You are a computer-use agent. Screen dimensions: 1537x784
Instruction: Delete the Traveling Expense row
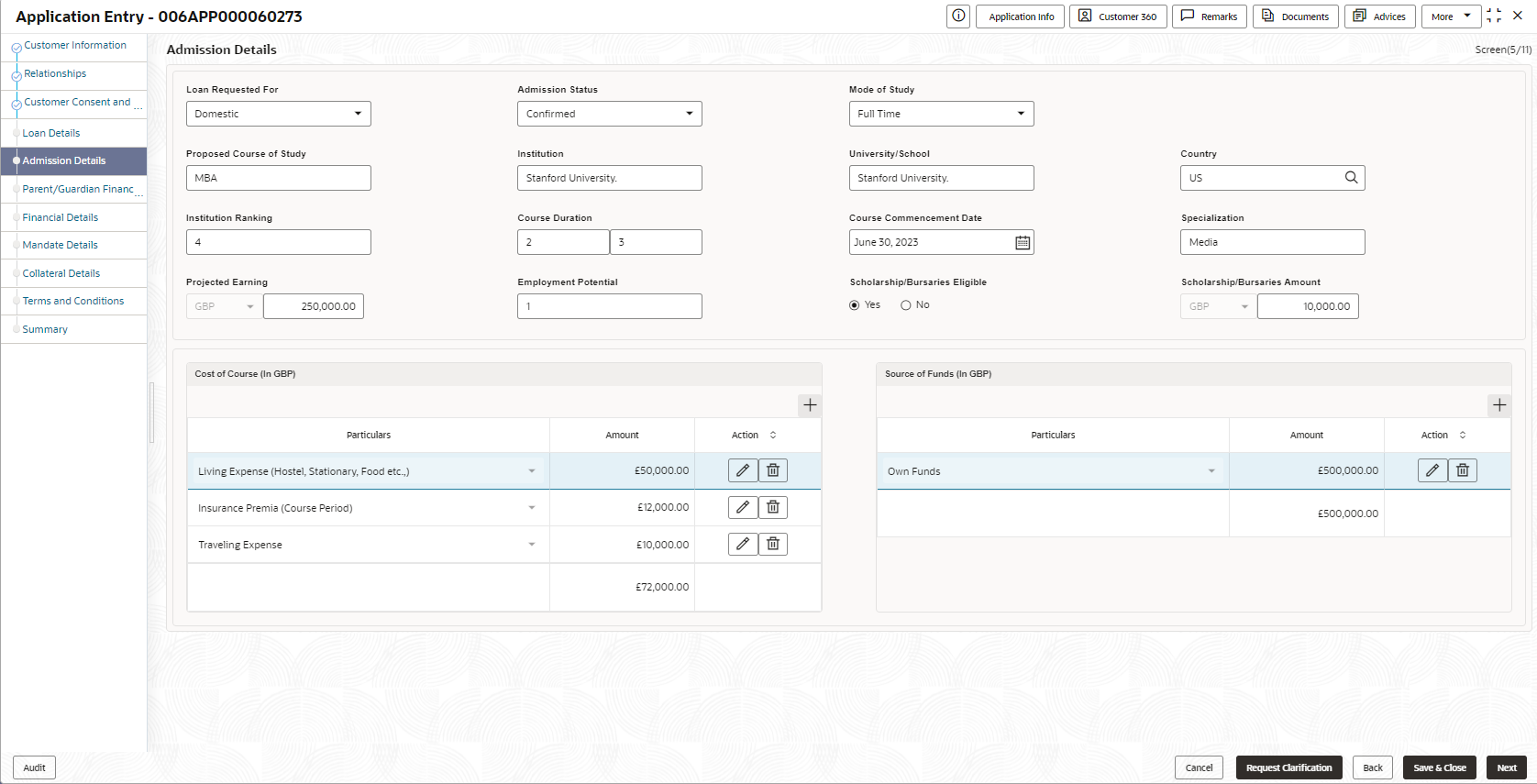coord(773,544)
